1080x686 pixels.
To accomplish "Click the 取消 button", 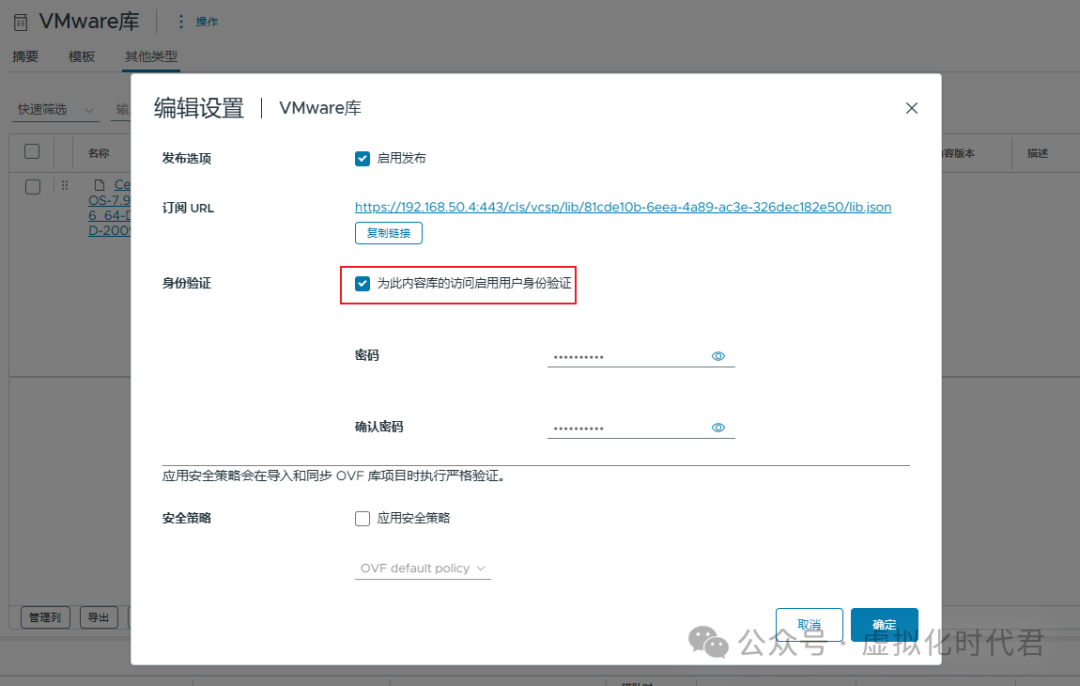I will [x=809, y=624].
